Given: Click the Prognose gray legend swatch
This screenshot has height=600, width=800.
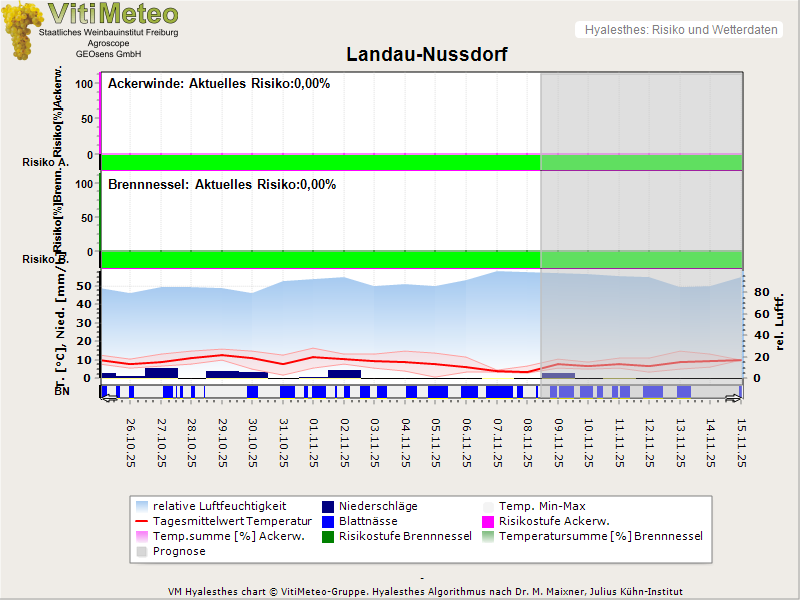Looking at the screenshot, I should (141, 551).
